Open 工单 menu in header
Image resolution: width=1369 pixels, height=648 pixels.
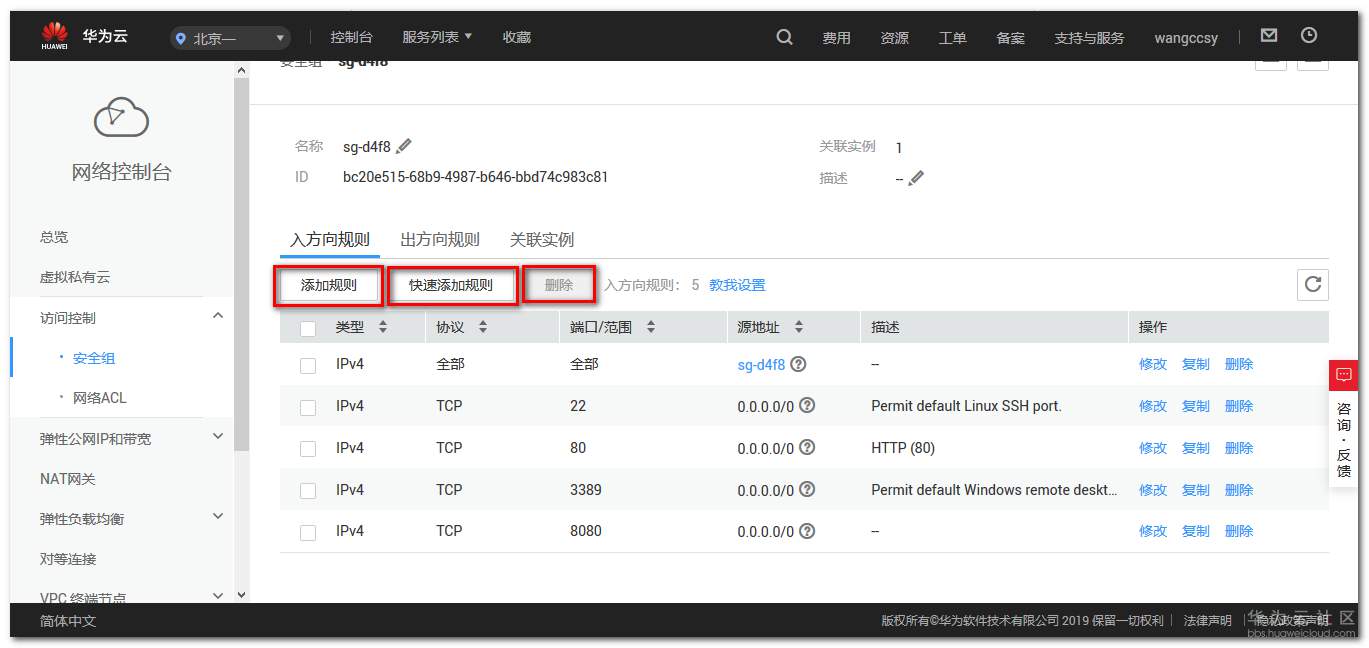point(953,38)
